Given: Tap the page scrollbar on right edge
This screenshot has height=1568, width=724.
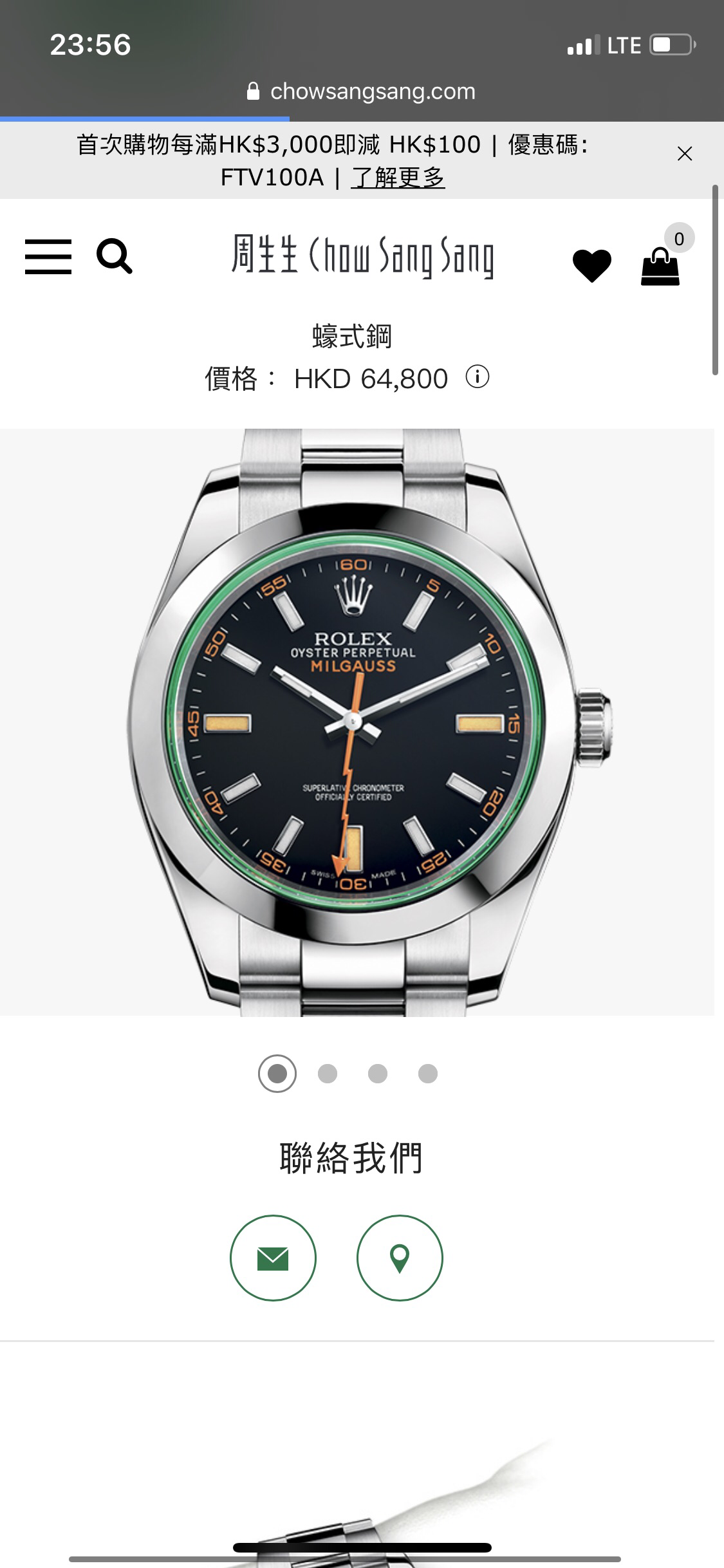Looking at the screenshot, I should (715, 280).
